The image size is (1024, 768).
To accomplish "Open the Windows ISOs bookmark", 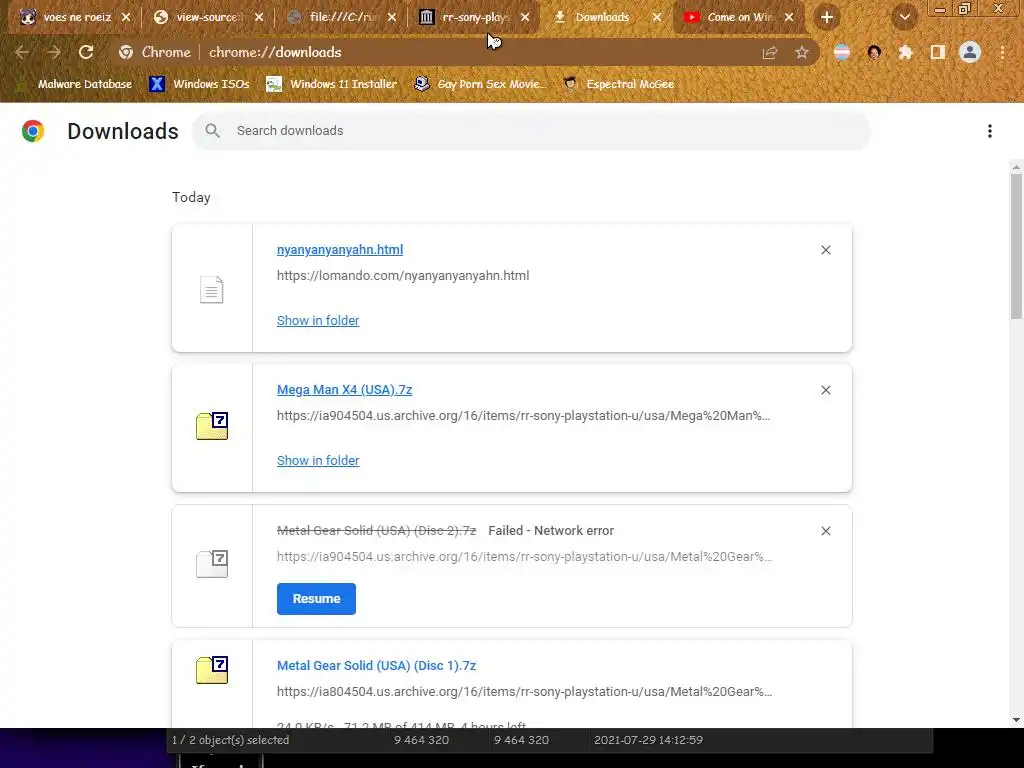I will [x=199, y=84].
